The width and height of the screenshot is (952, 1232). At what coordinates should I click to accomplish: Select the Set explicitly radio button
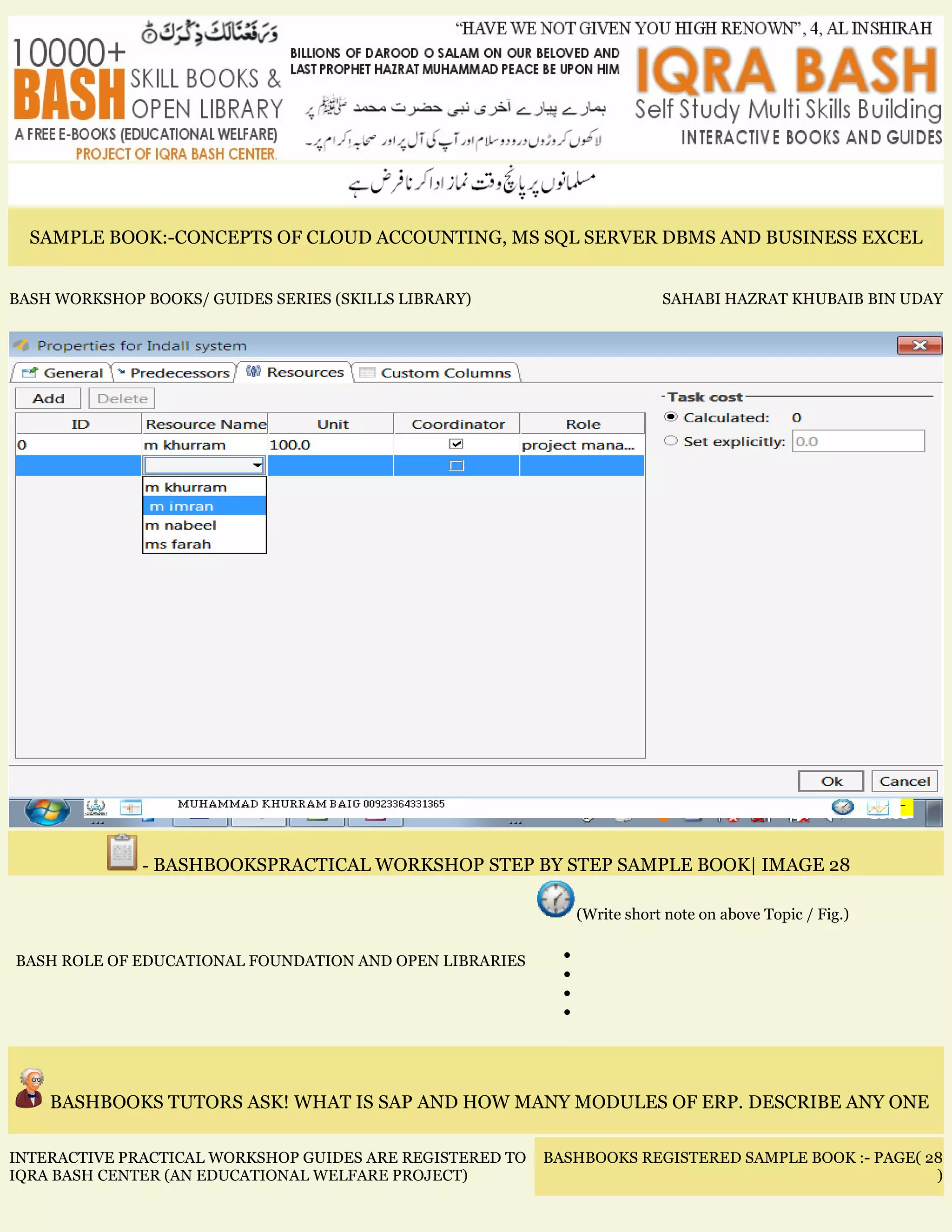[671, 441]
